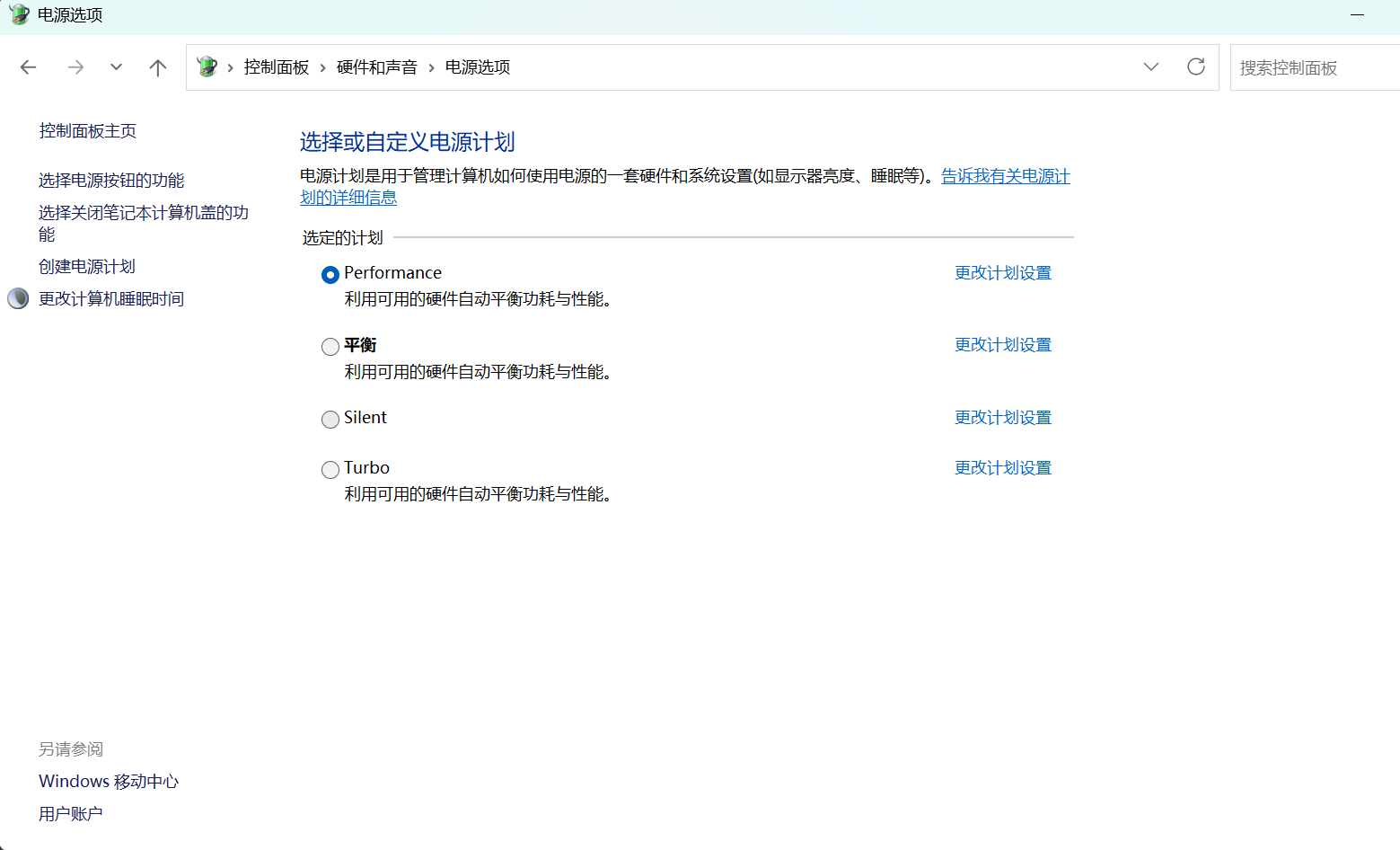Screen dimensions: 1400x850
Task: Click the 电源选项 title bar icon
Action: 20,14
